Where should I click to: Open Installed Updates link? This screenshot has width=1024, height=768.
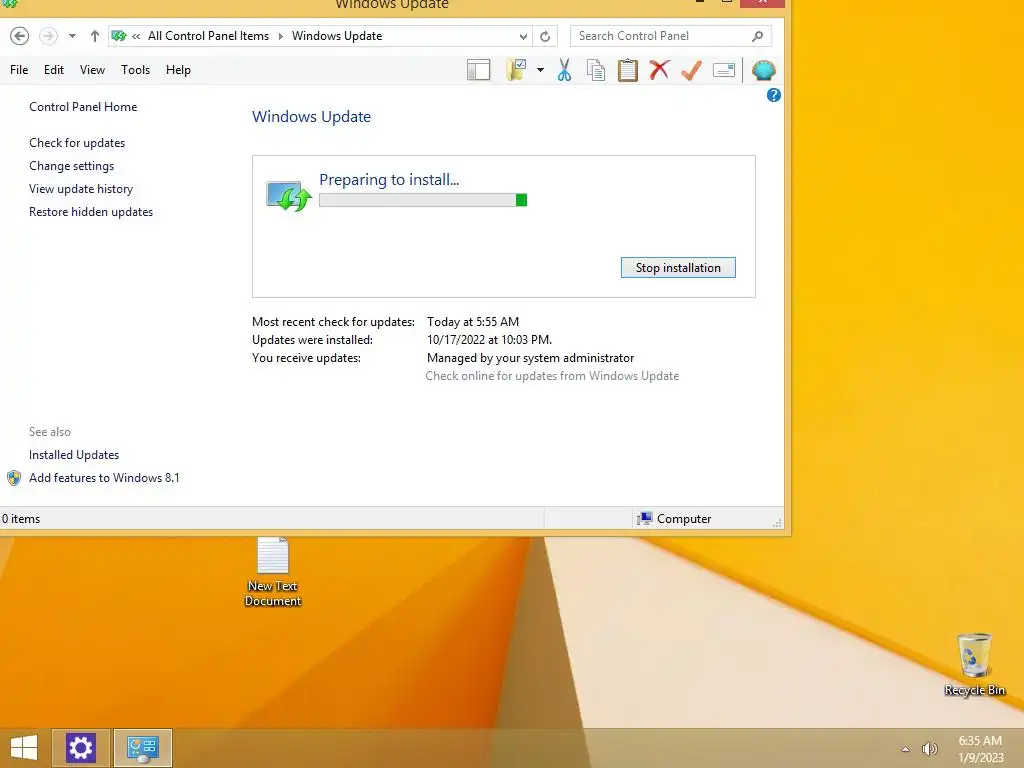[74, 455]
